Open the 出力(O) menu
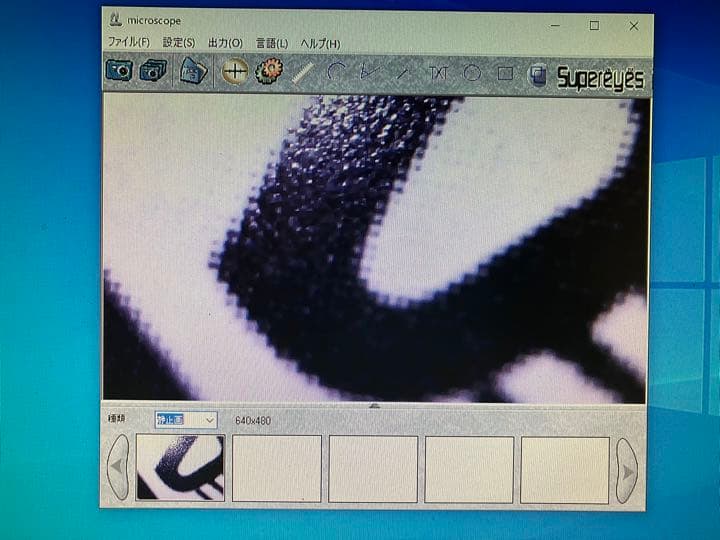Viewport: 720px width, 540px height. pyautogui.click(x=225, y=43)
